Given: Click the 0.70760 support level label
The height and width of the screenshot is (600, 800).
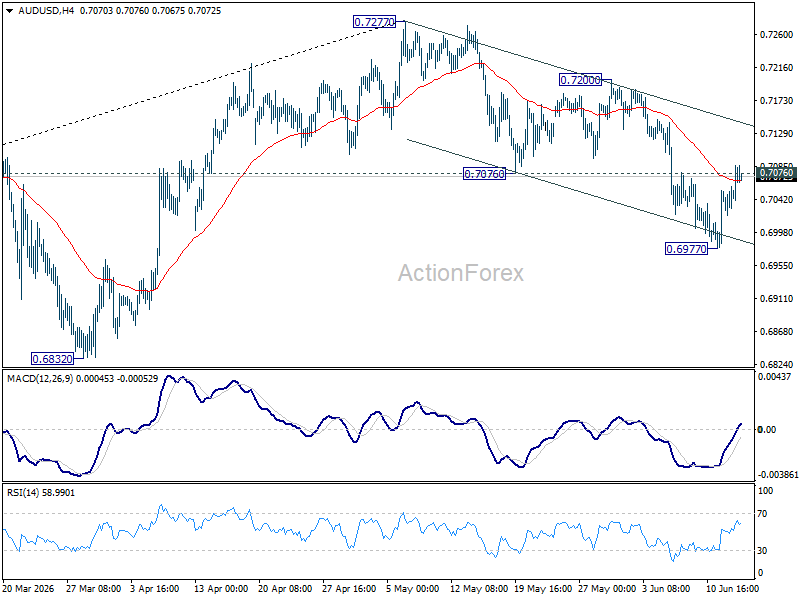Looking at the screenshot, I should tap(484, 174).
